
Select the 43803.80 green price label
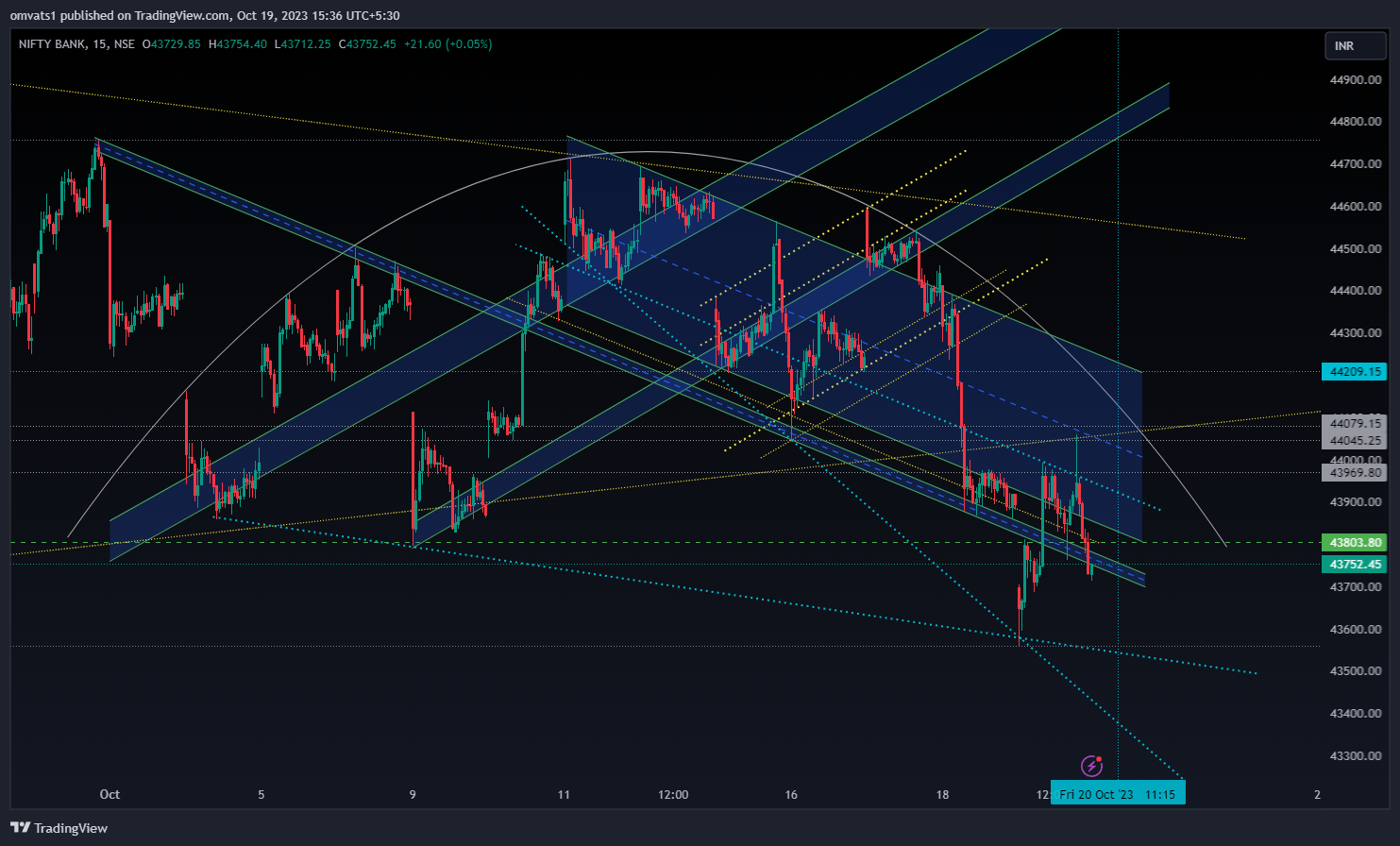tap(1356, 543)
